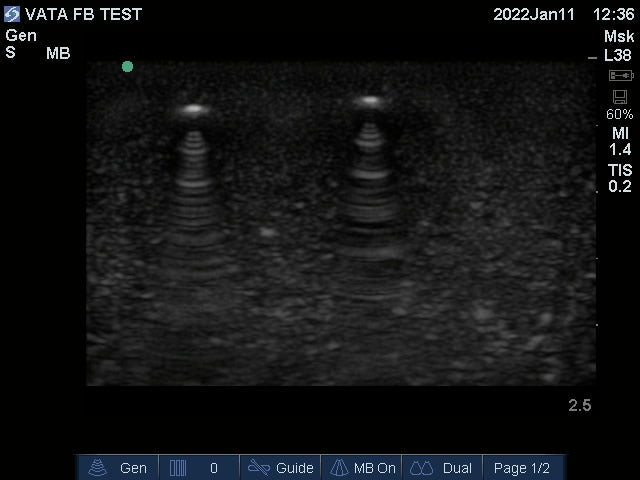This screenshot has height=480, width=640.
Task: Select the L38 transducer label
Action: pyautogui.click(x=618, y=56)
